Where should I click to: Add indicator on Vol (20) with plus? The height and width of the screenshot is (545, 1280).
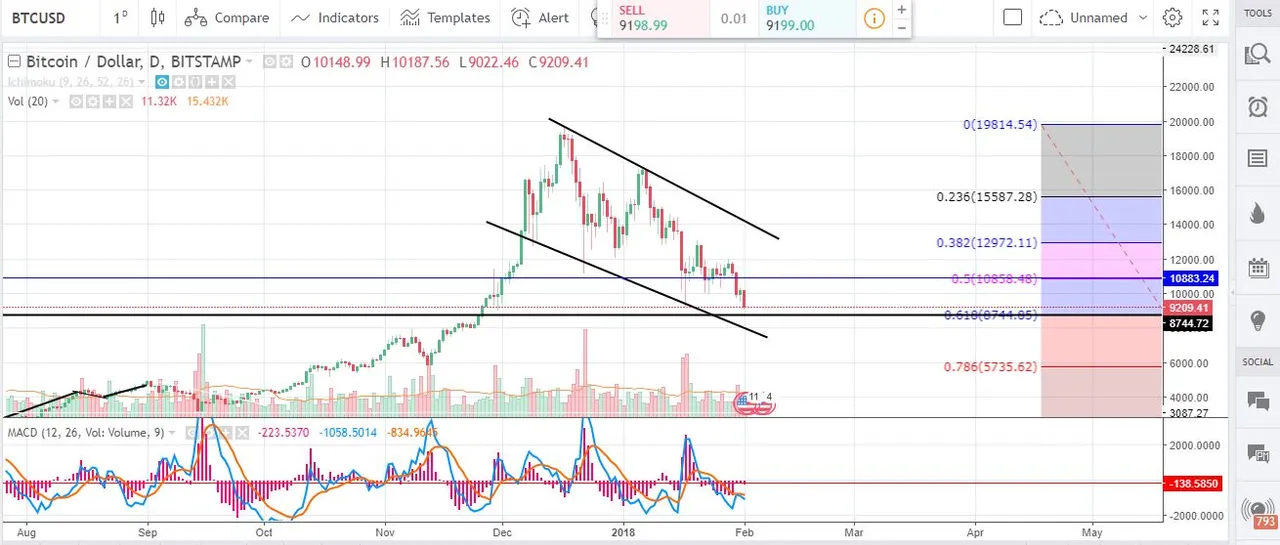coord(109,102)
